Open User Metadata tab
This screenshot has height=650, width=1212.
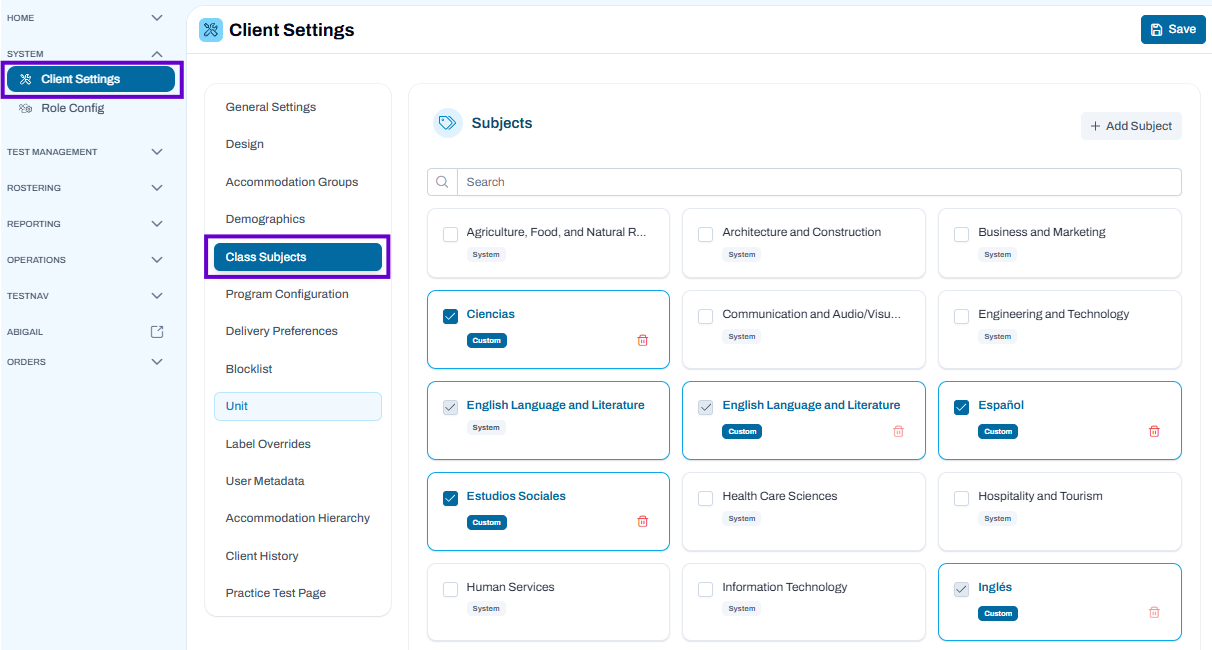[x=298, y=481]
